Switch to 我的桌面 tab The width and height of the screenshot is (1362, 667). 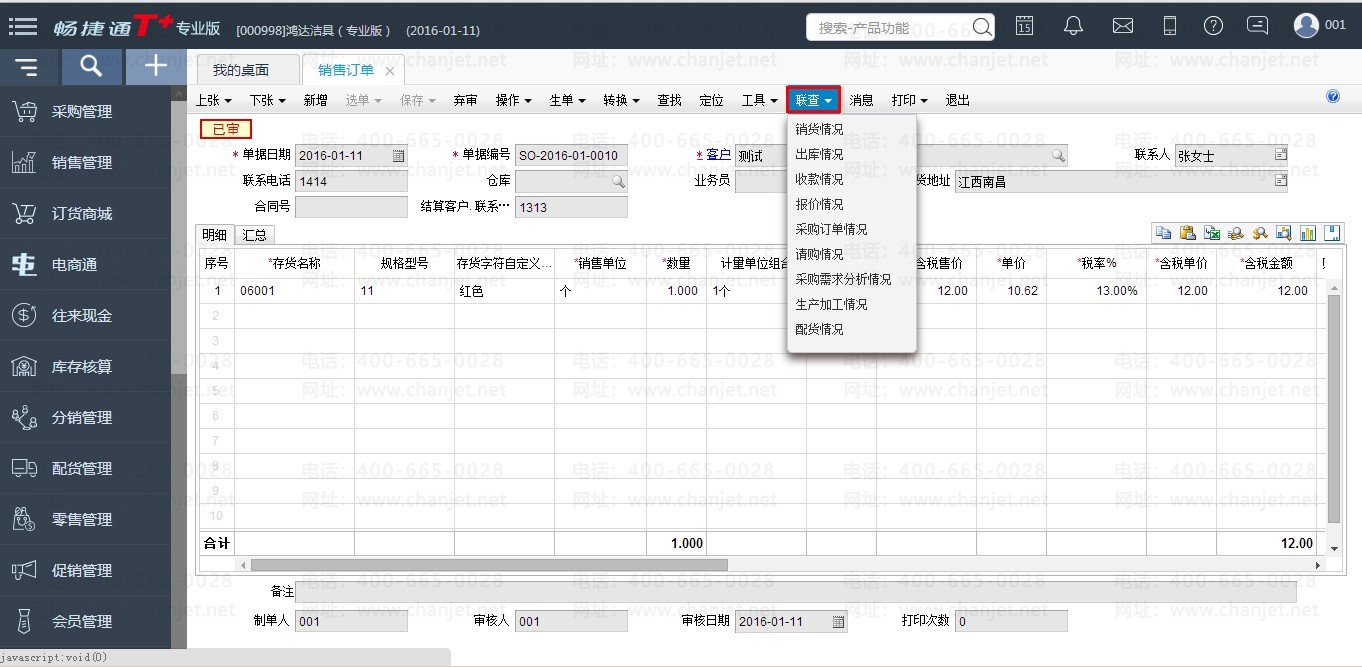(x=241, y=70)
